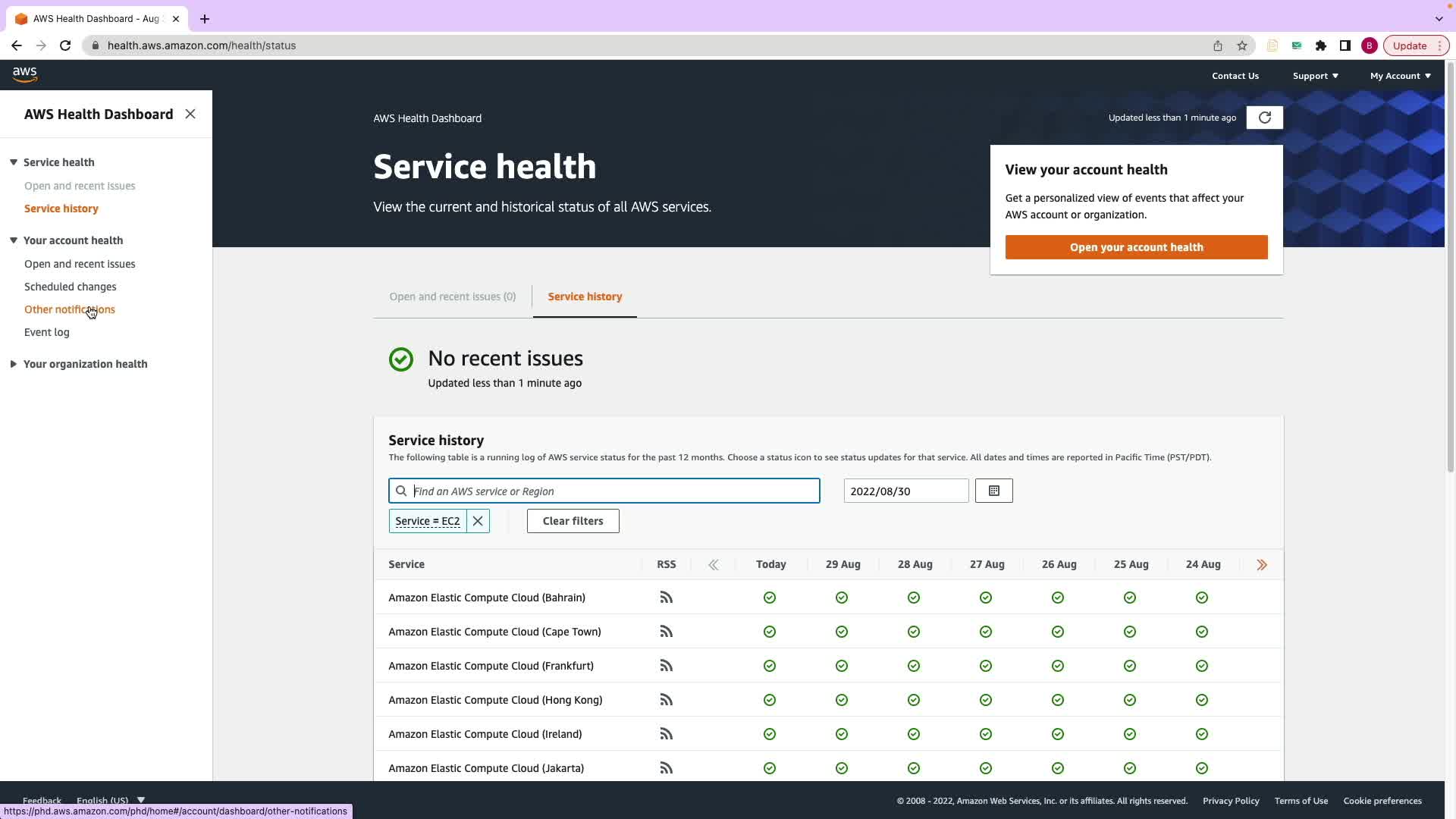The width and height of the screenshot is (1456, 819).
Task: Go to later dates double-chevron
Action: (713, 565)
